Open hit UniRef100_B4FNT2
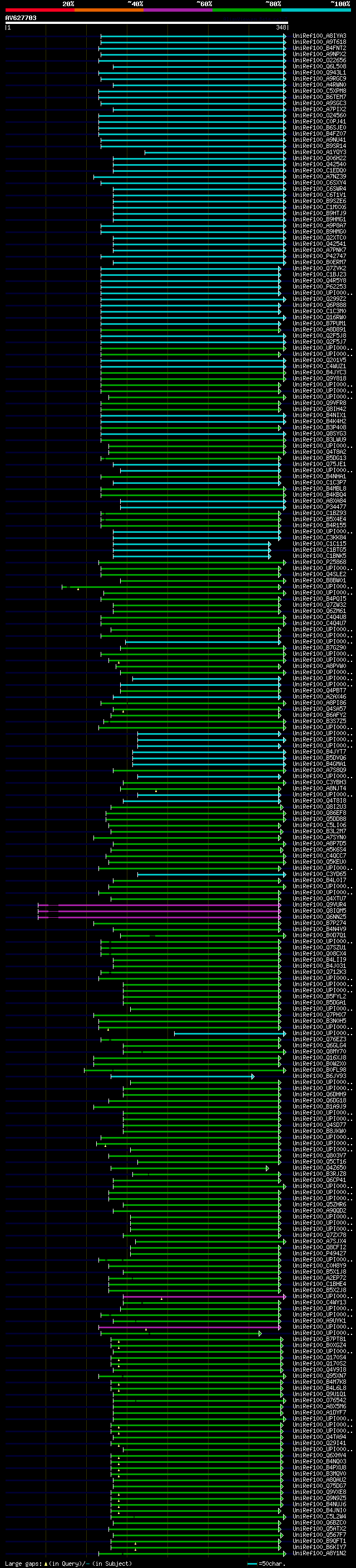Screen dimensions: 356x1568 (319, 48)
